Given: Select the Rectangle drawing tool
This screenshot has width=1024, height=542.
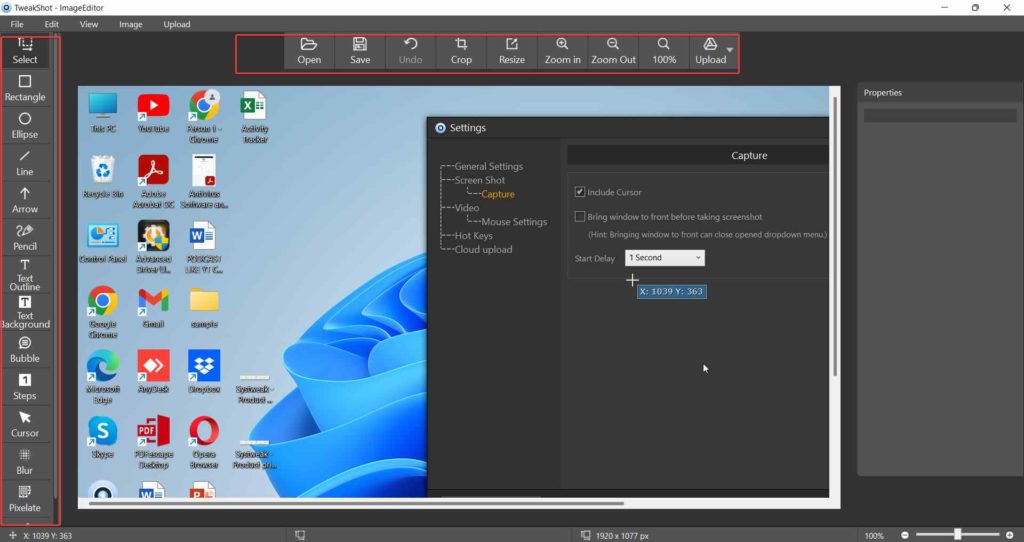Looking at the screenshot, I should [x=25, y=88].
